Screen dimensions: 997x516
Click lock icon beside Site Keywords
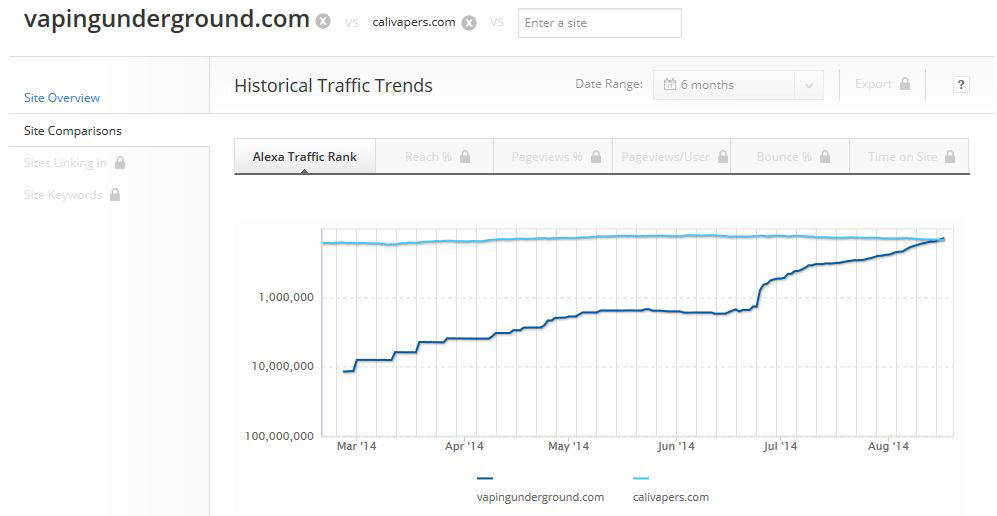tap(115, 195)
